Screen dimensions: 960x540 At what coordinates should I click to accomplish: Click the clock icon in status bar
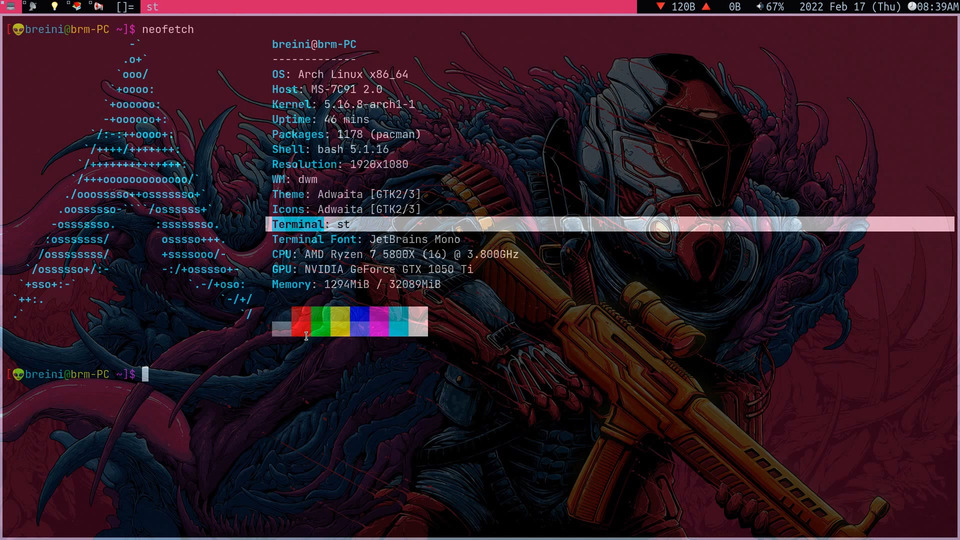pyautogui.click(x=912, y=7)
